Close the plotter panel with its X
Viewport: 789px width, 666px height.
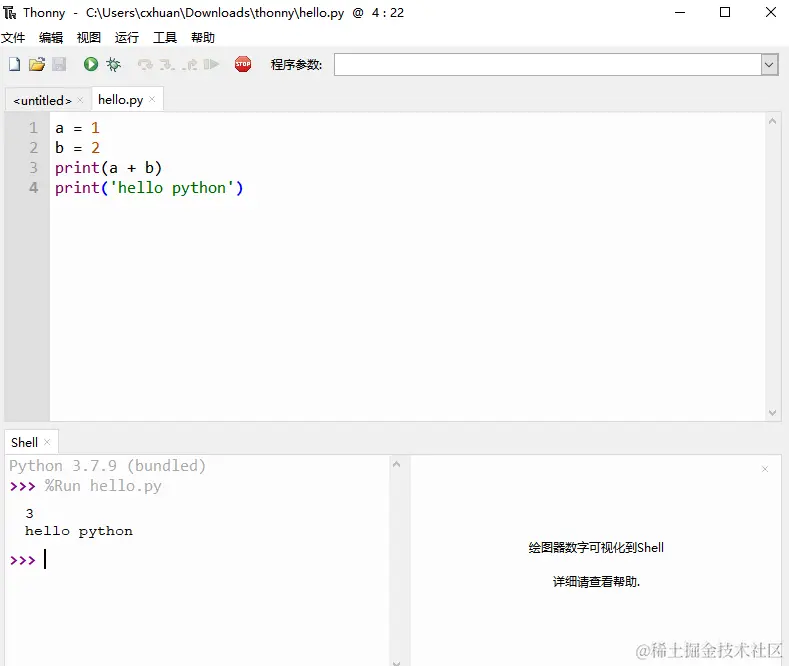765,469
